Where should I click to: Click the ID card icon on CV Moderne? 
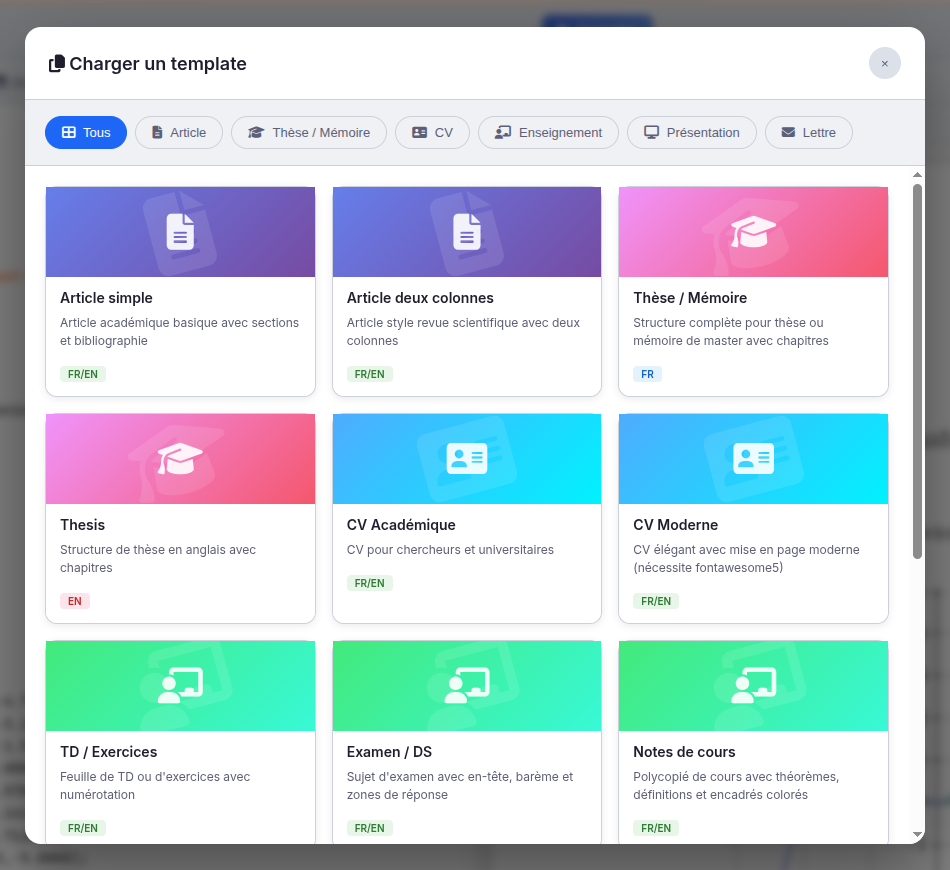click(x=753, y=459)
